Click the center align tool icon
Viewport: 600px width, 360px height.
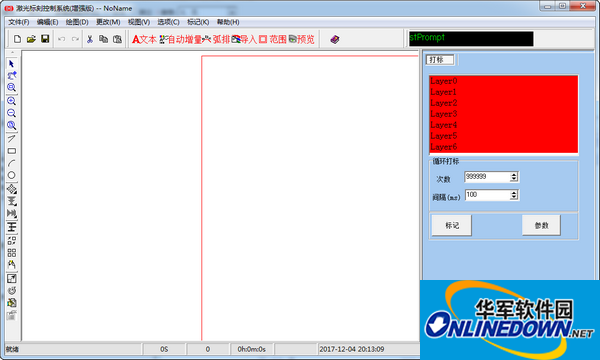point(11,227)
